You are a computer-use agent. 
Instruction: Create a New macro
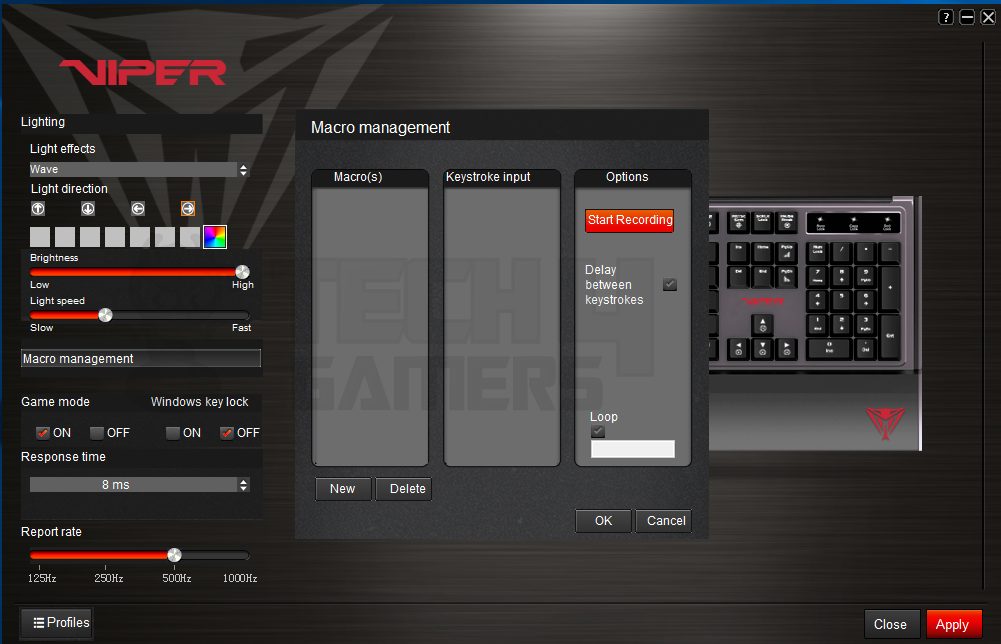click(x=343, y=489)
